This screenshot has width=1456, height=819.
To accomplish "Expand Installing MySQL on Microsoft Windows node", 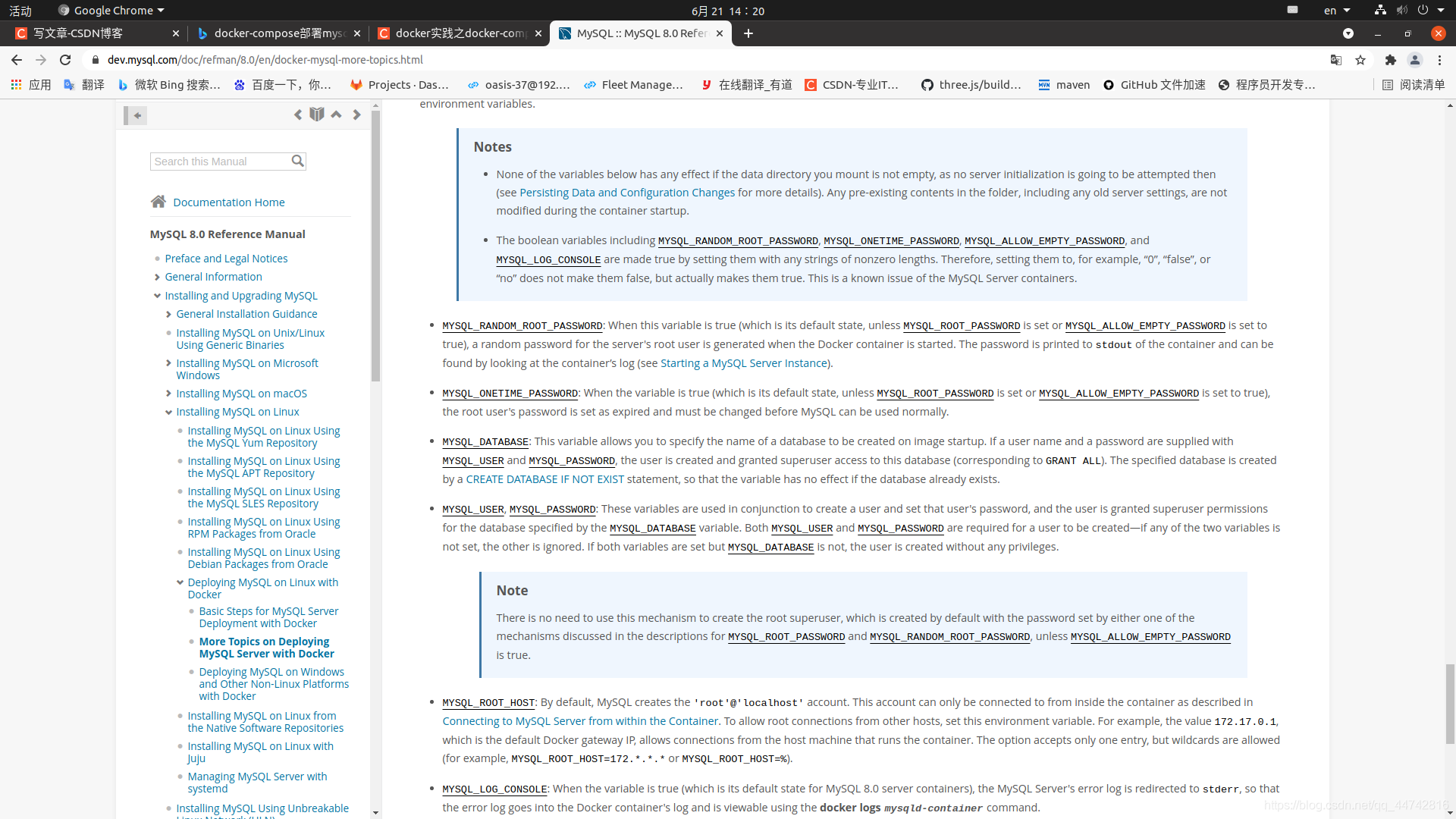I will click(168, 363).
